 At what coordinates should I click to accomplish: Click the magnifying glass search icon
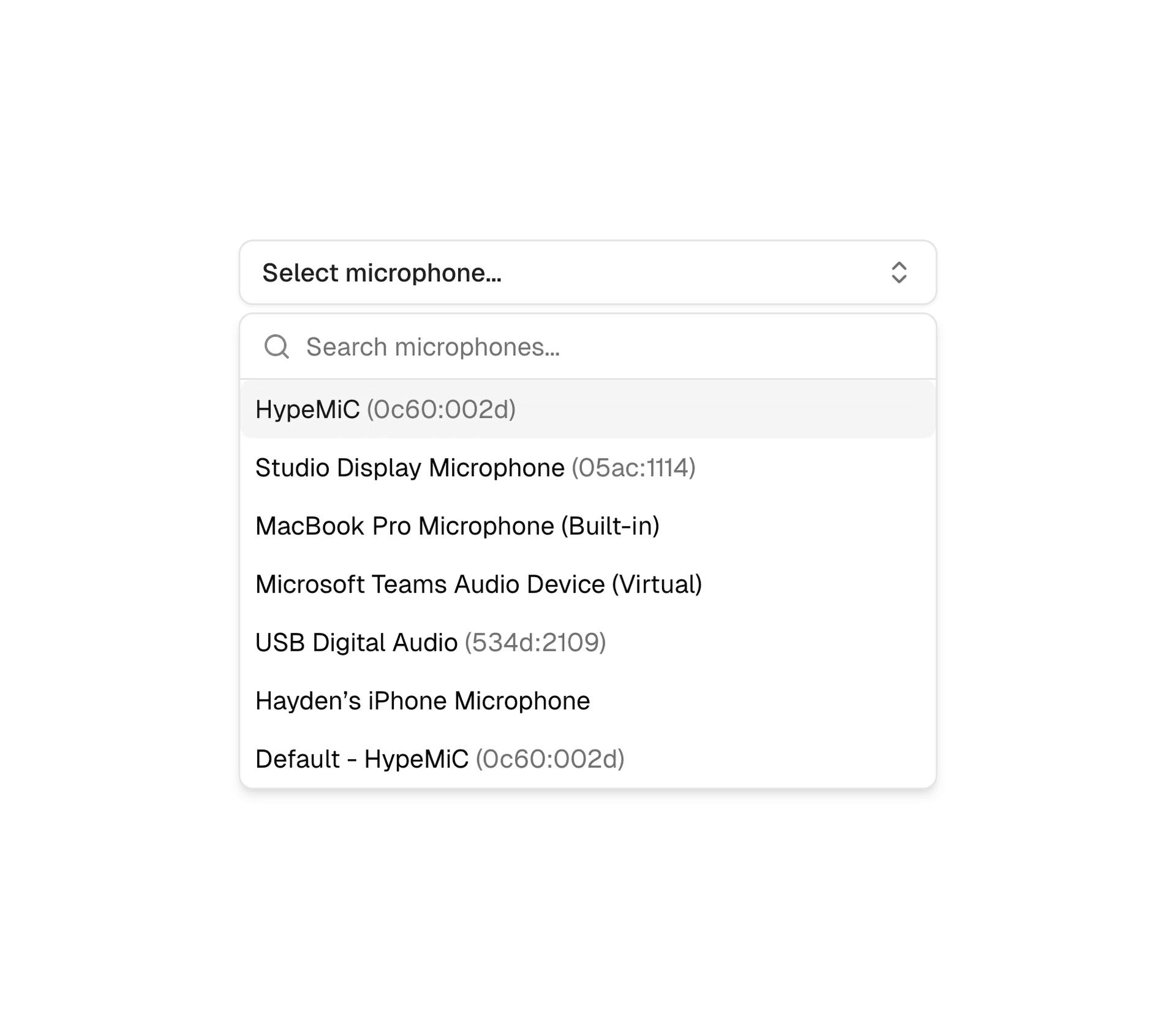(x=276, y=346)
